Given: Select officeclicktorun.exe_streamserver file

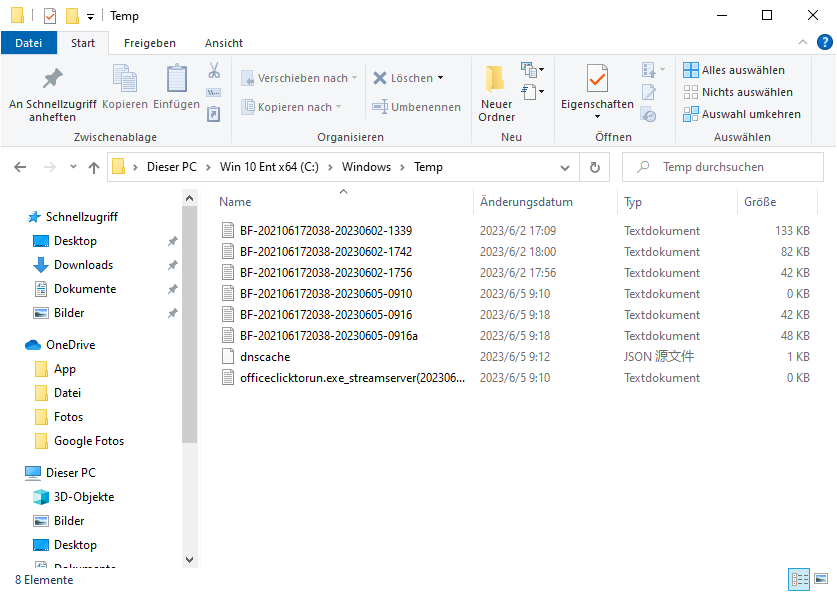Looking at the screenshot, I should coord(352,378).
